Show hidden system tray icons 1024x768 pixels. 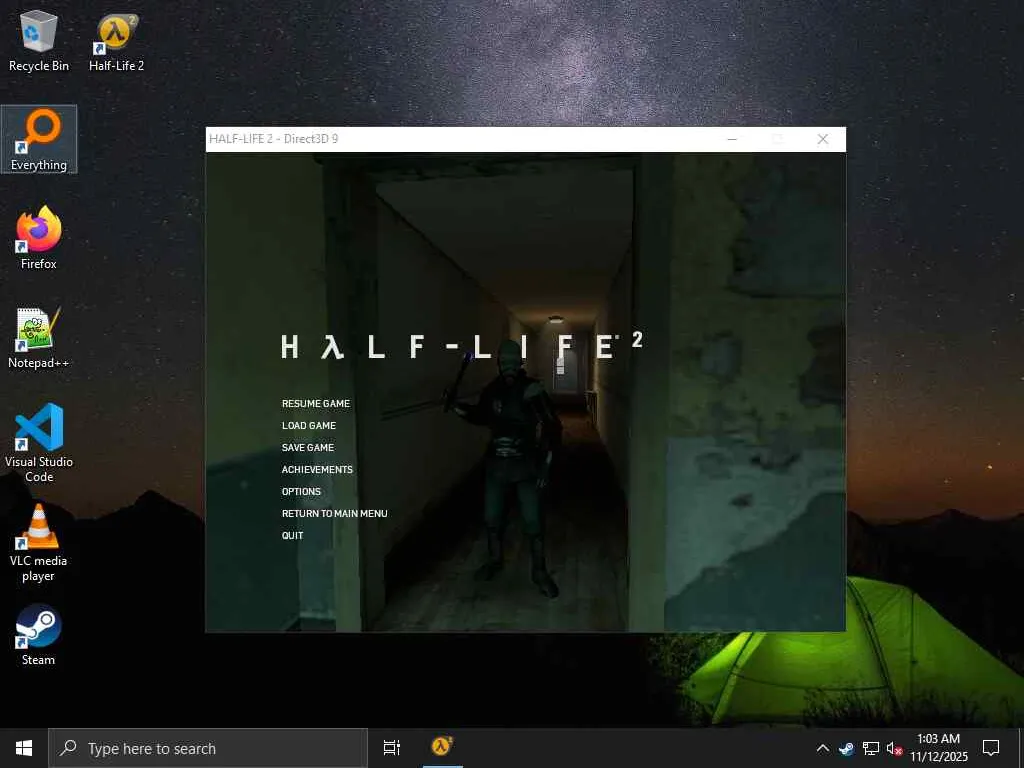[x=823, y=748]
